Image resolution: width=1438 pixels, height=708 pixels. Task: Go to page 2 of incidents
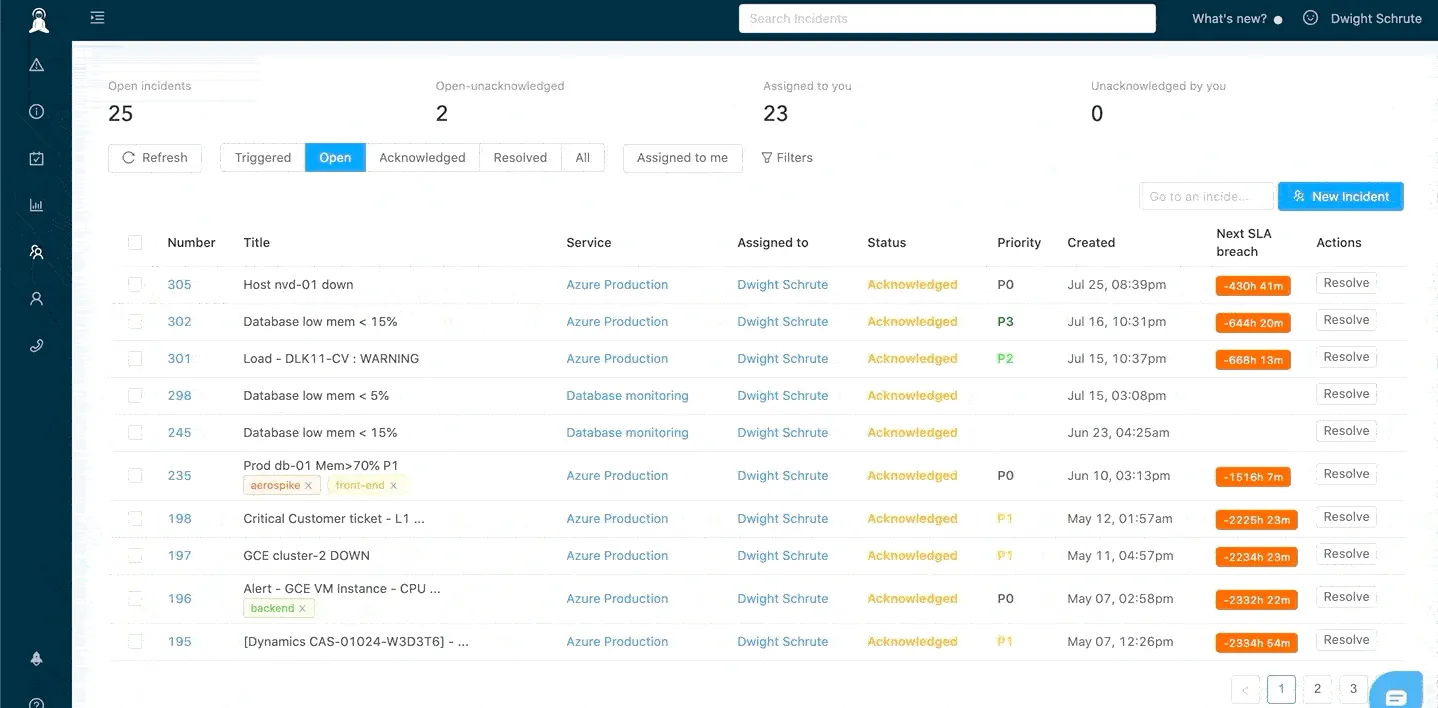click(x=1317, y=689)
